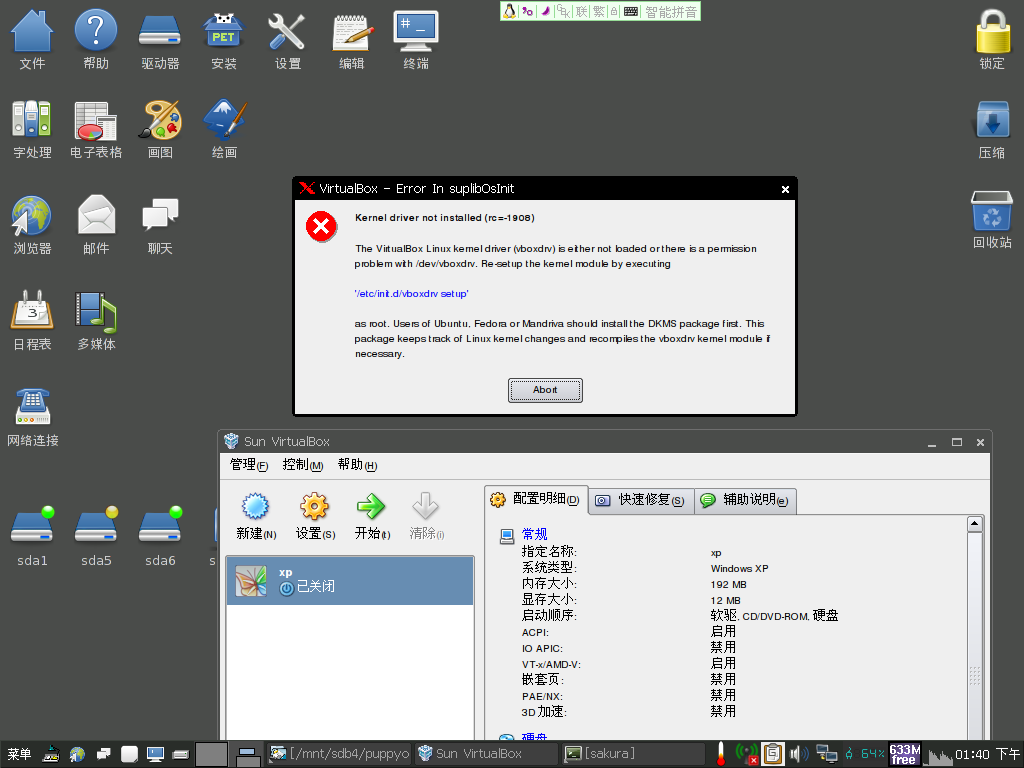Close the VirtualBox error dialog
This screenshot has height=768, width=1024.
785,189
